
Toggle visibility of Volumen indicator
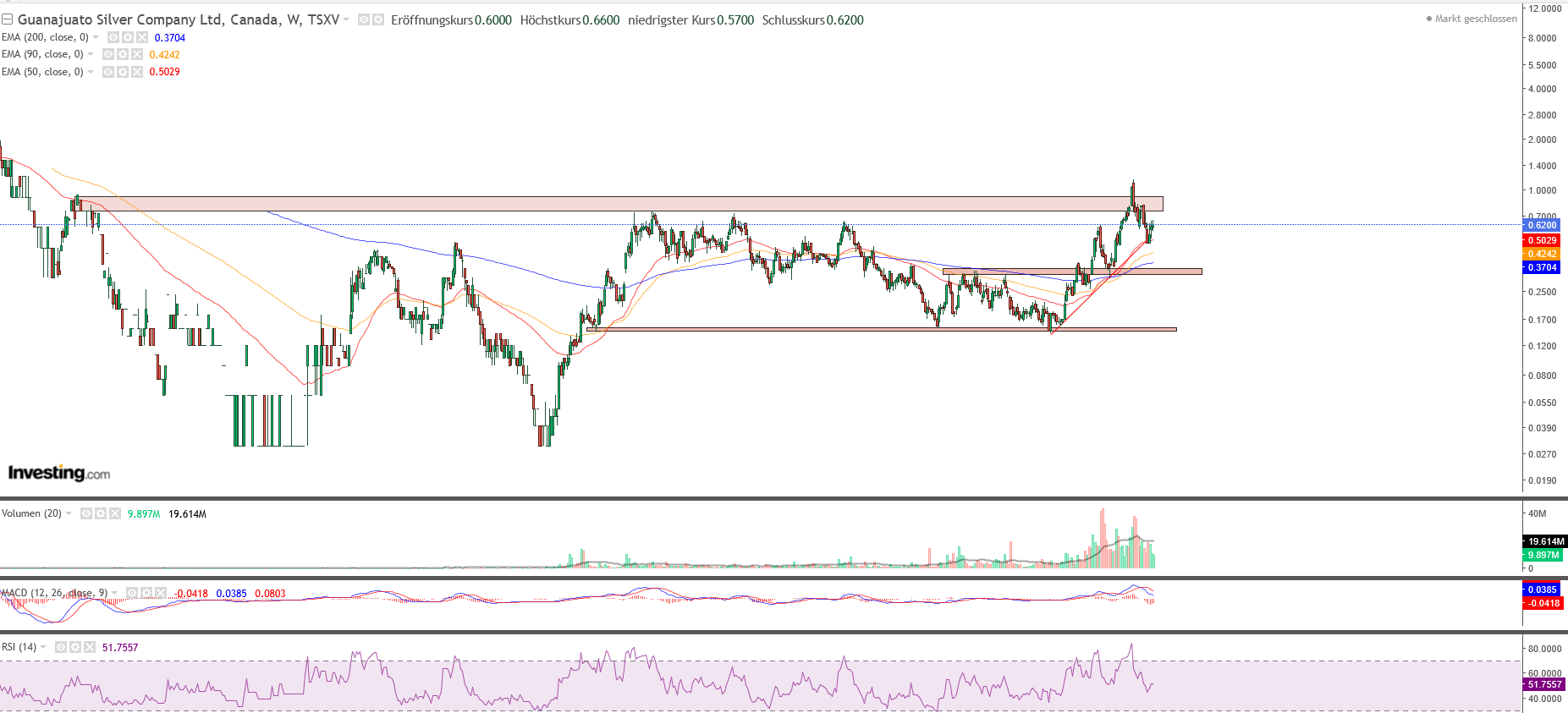[86, 513]
